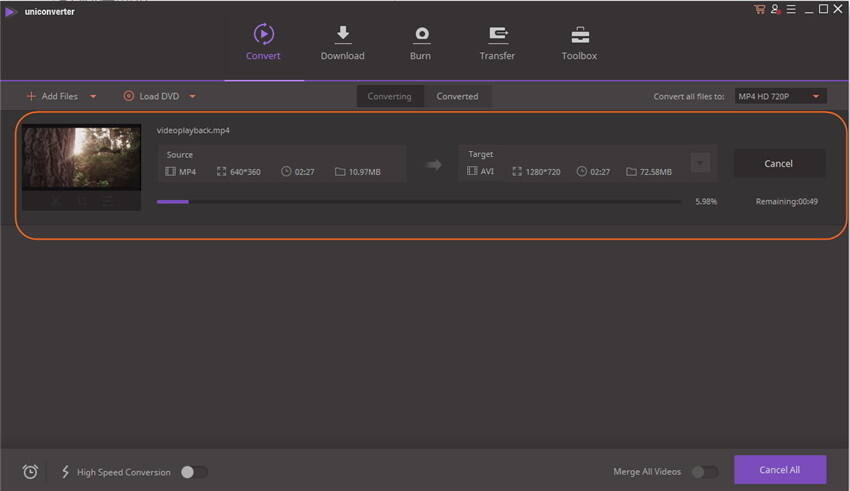Click the uniconverter logo icon
Screen dimensions: 850x491
(11, 11)
